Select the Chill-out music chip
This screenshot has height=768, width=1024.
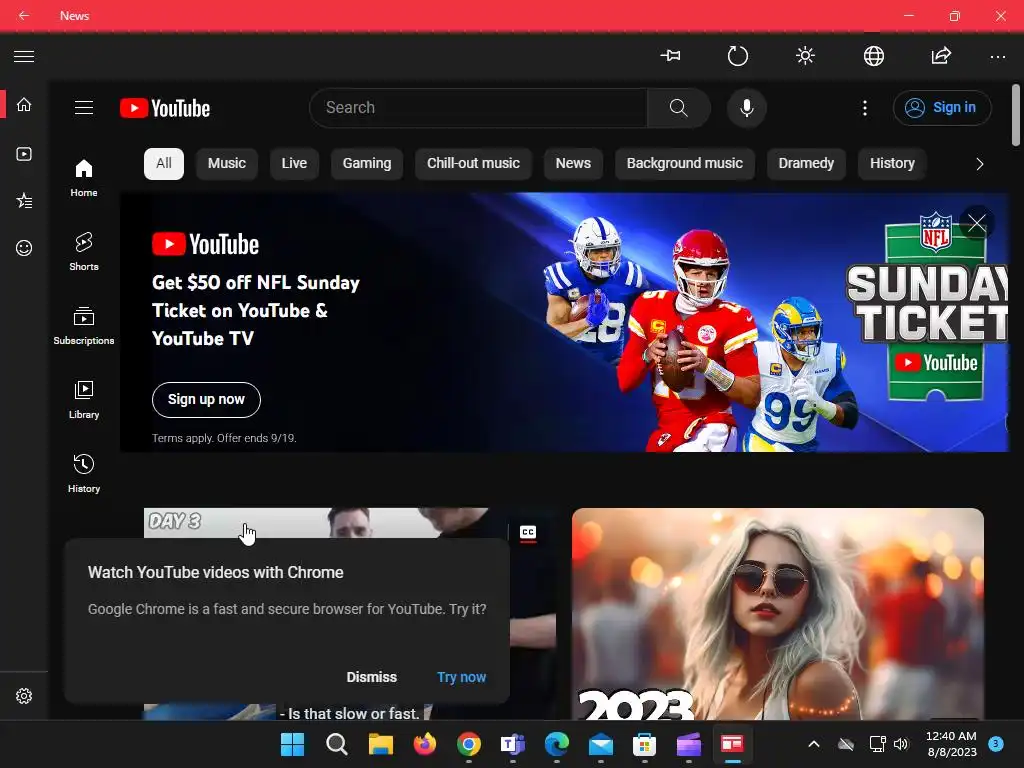473,163
